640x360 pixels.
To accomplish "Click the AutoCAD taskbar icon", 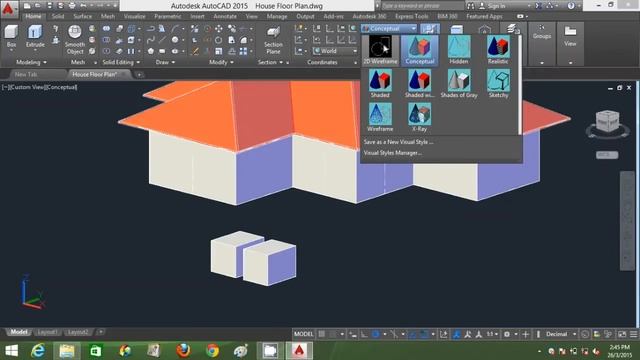I will coord(299,351).
